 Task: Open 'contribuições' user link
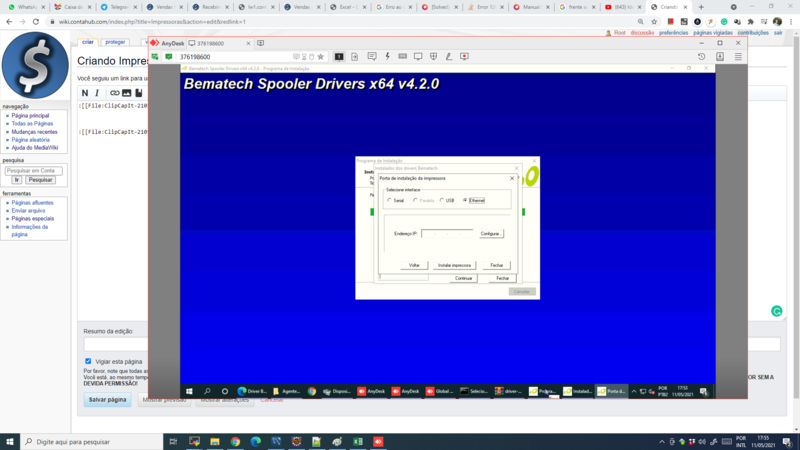click(x=753, y=33)
